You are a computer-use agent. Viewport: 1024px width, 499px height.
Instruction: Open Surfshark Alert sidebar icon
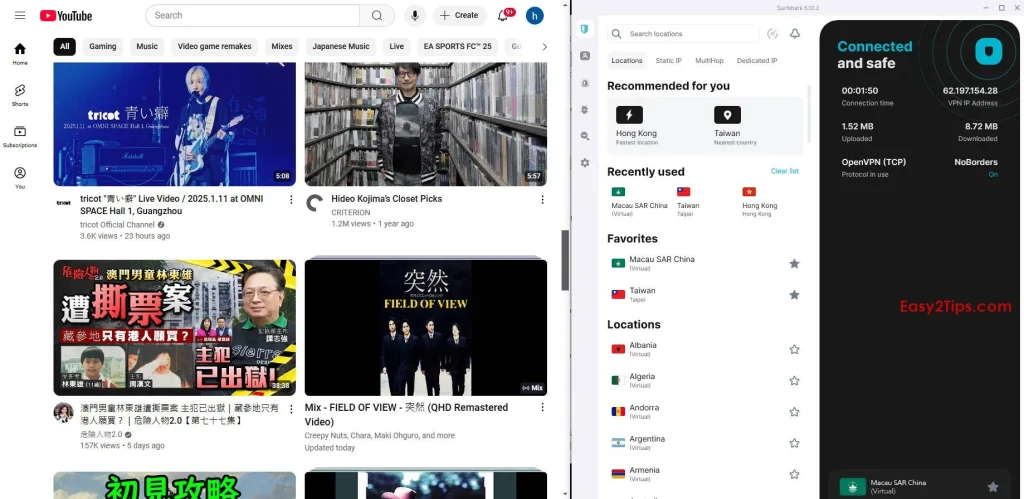(x=584, y=83)
